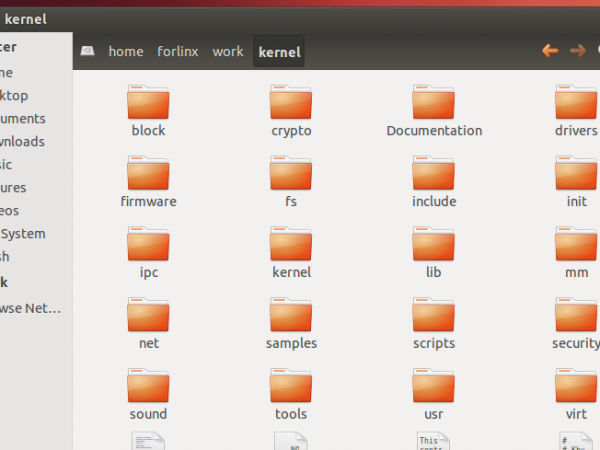Navigate to forlinx in the path bar
This screenshot has height=450, width=600.
178,51
